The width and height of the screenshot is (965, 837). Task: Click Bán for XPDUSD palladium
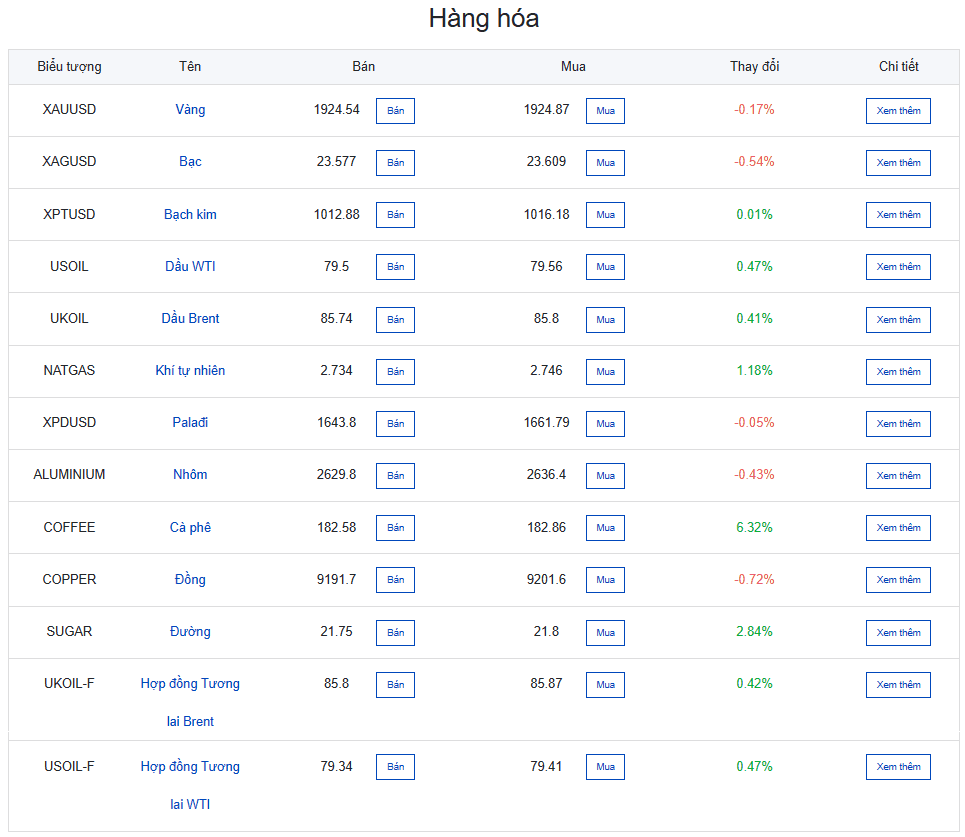pyautogui.click(x=395, y=423)
